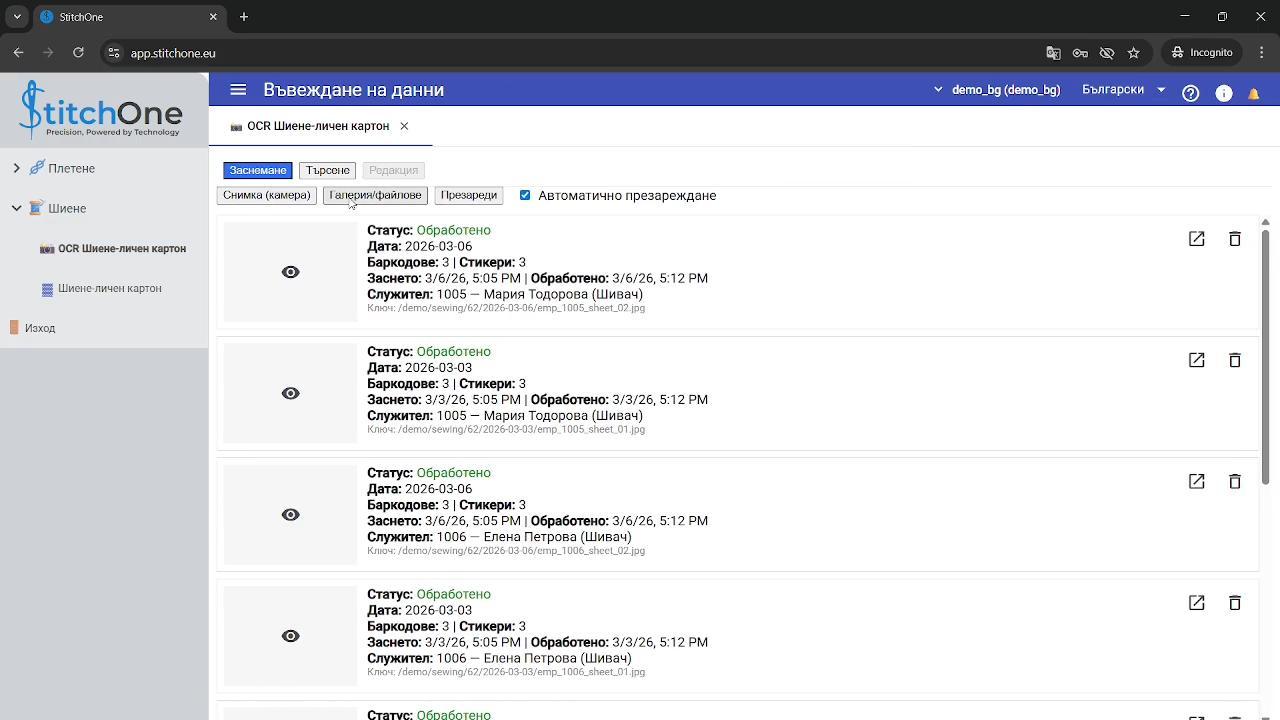The width and height of the screenshot is (1280, 720).
Task: Open a new browser tab
Action: (x=244, y=17)
